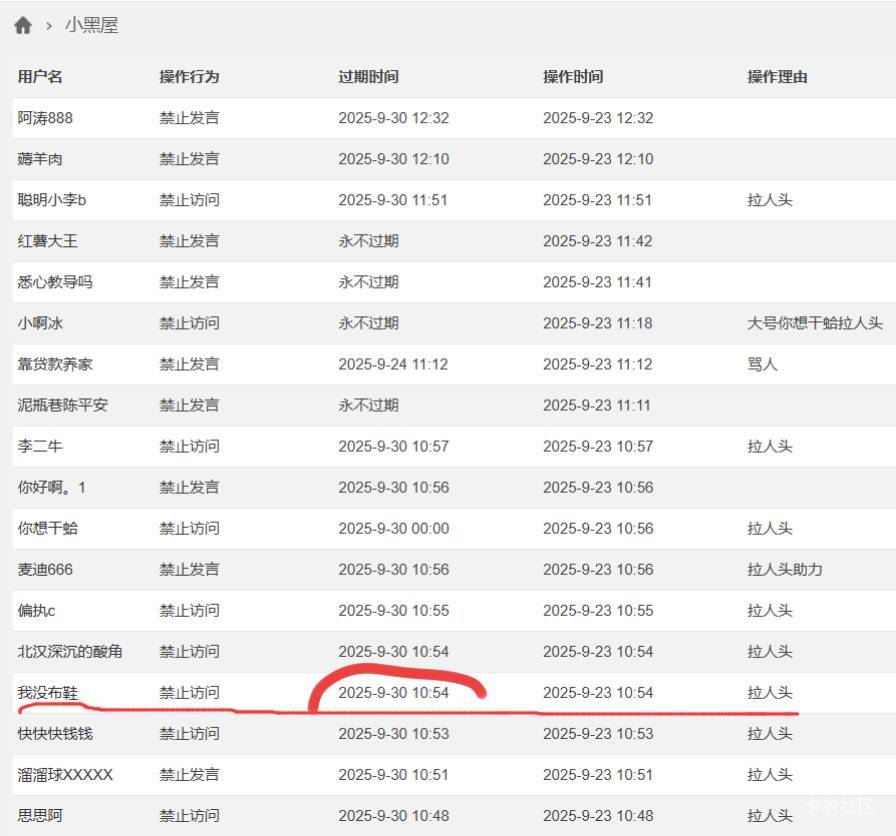Click the 过期时间 column header

pyautogui.click(x=368, y=77)
